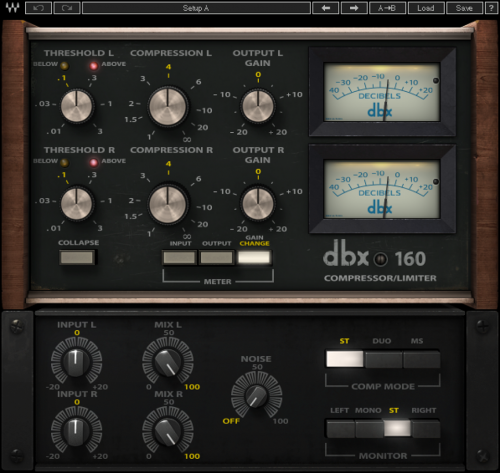Click the Compression L ratio knob

click(168, 107)
